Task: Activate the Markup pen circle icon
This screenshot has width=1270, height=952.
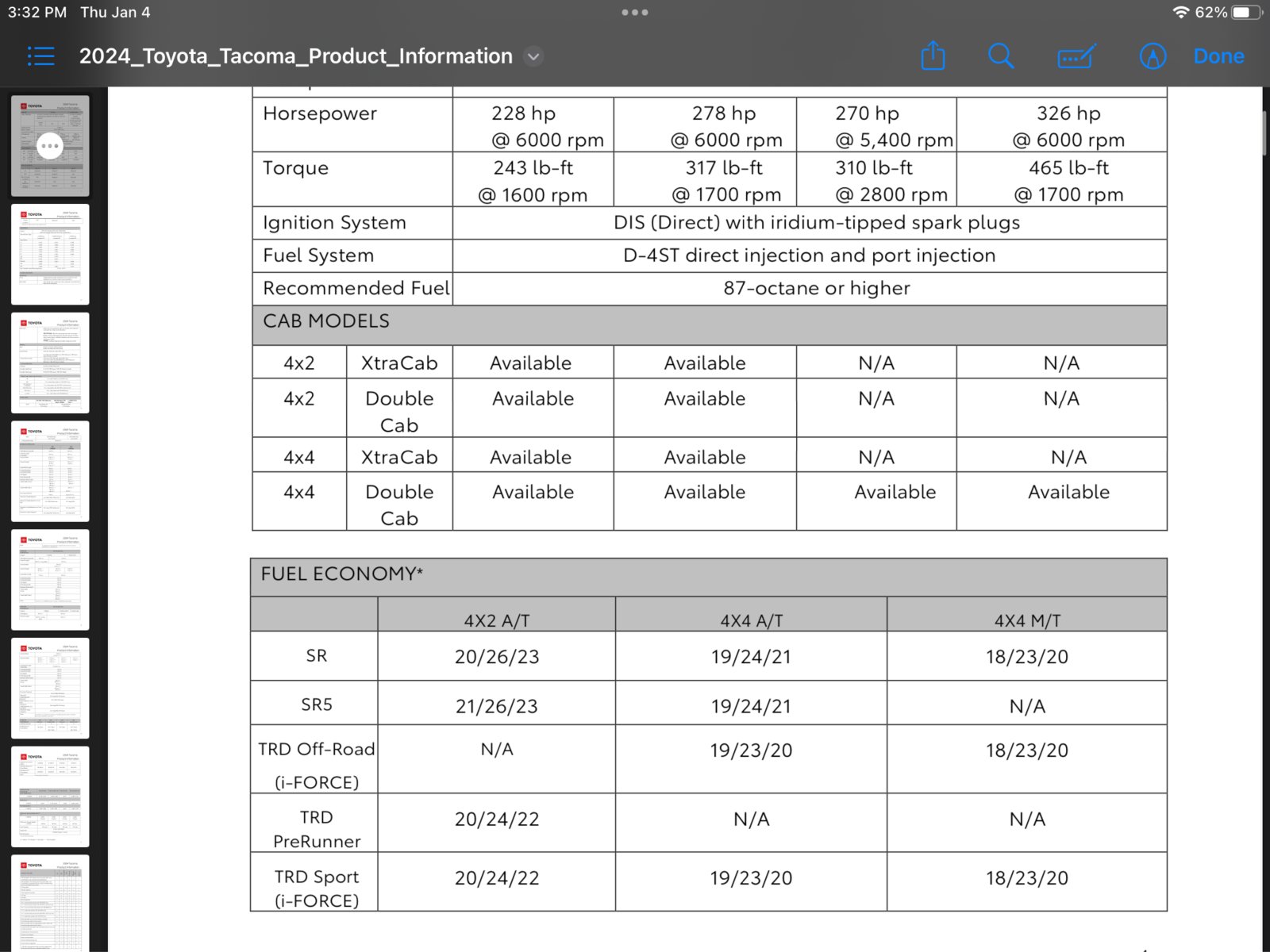Action: point(1153,56)
